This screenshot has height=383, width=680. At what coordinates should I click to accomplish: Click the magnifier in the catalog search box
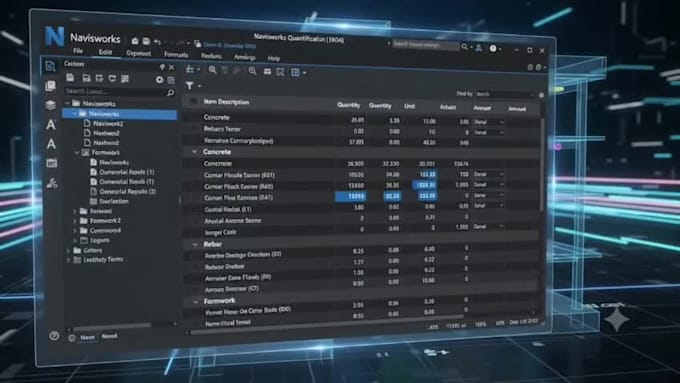170,93
